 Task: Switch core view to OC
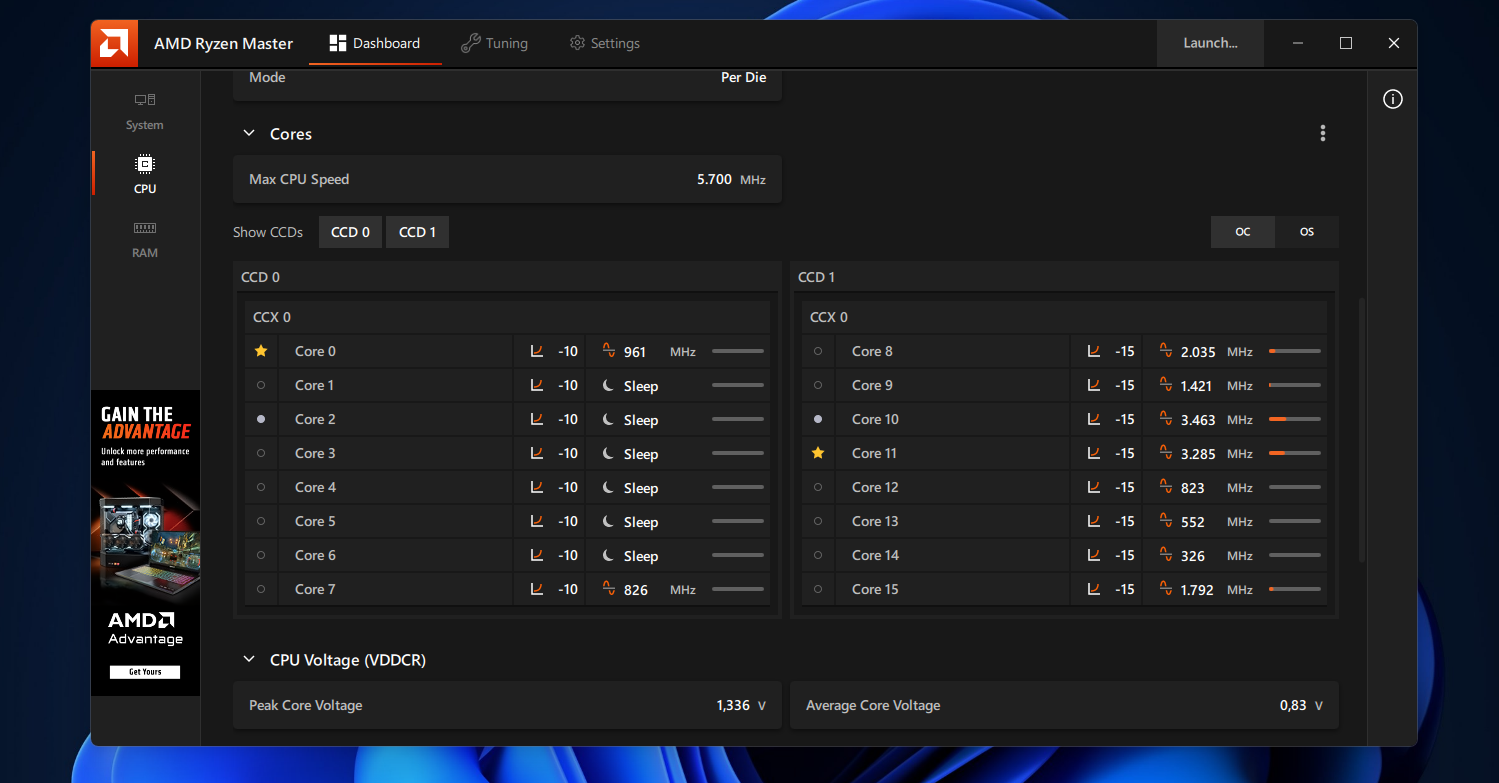point(1243,232)
